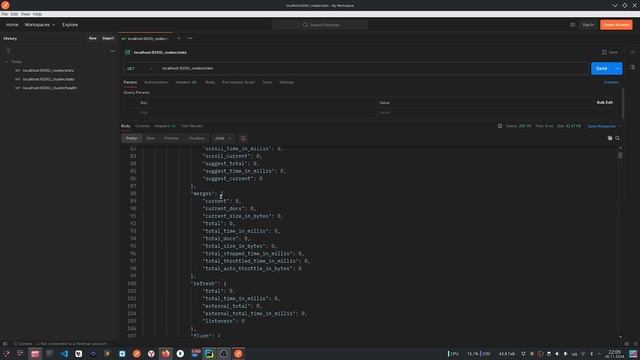Open the Send options dropdown arrow
640x360 pixels.
coord(617,69)
